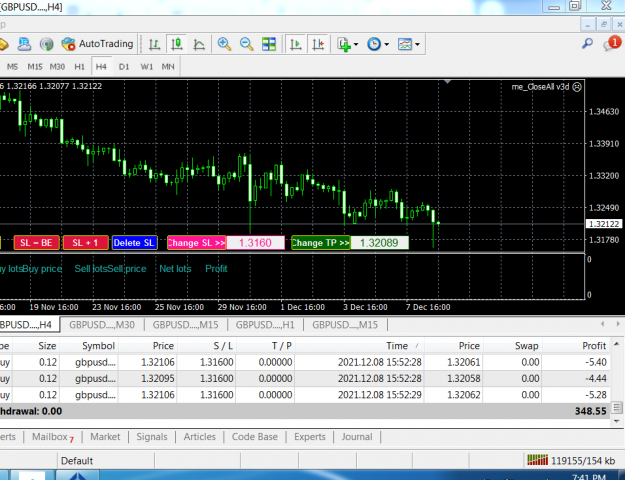Click the Periods clock icon
625x480 pixels.
tap(374, 44)
